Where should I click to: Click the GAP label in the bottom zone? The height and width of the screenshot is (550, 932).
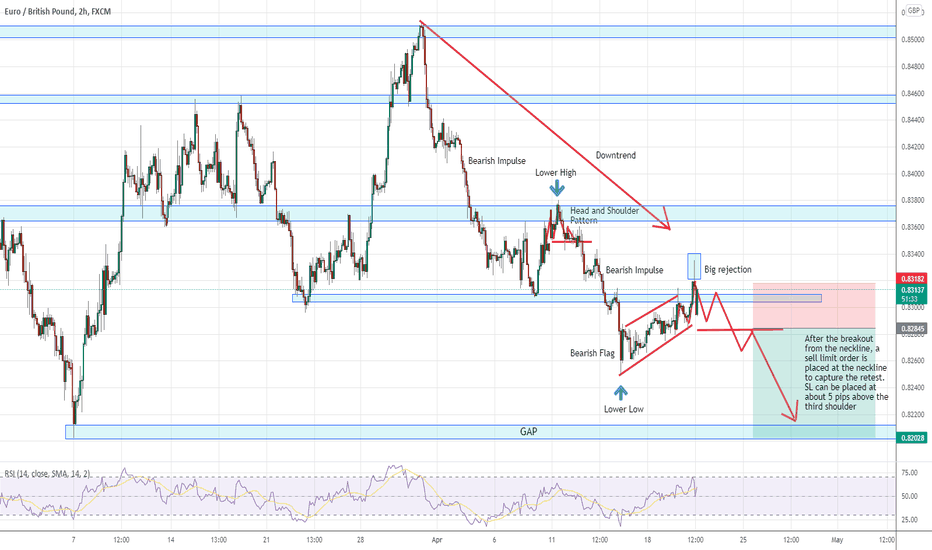pos(528,432)
